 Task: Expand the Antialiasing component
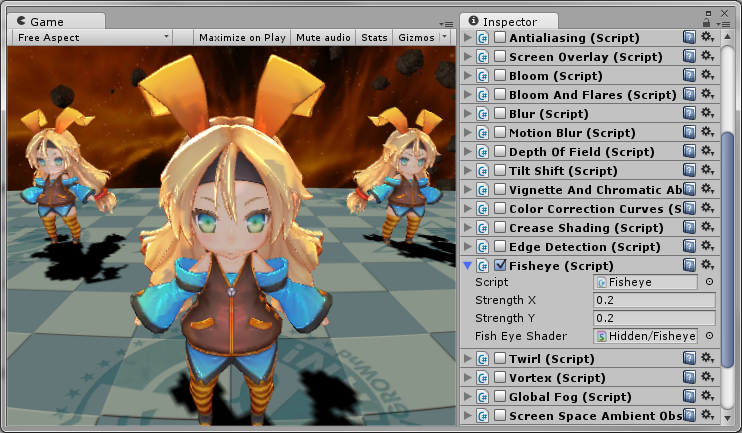(468, 37)
